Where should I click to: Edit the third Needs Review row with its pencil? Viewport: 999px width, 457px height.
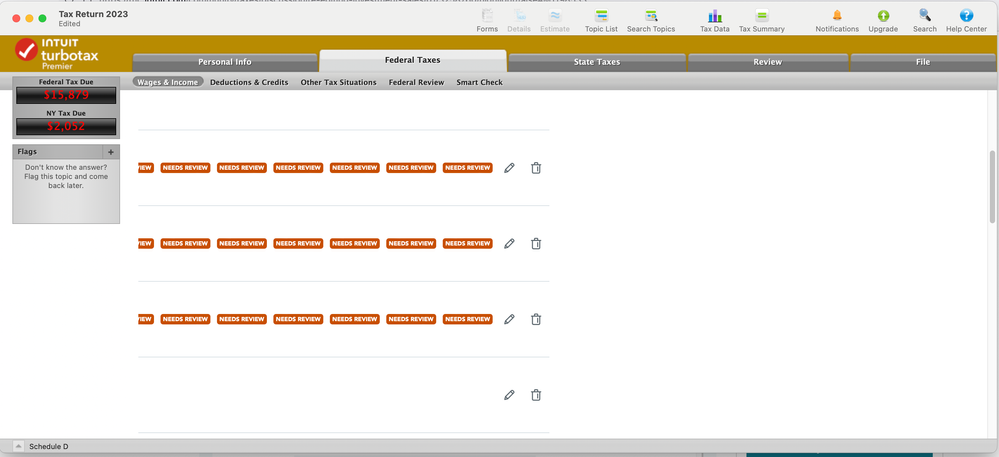coord(508,319)
